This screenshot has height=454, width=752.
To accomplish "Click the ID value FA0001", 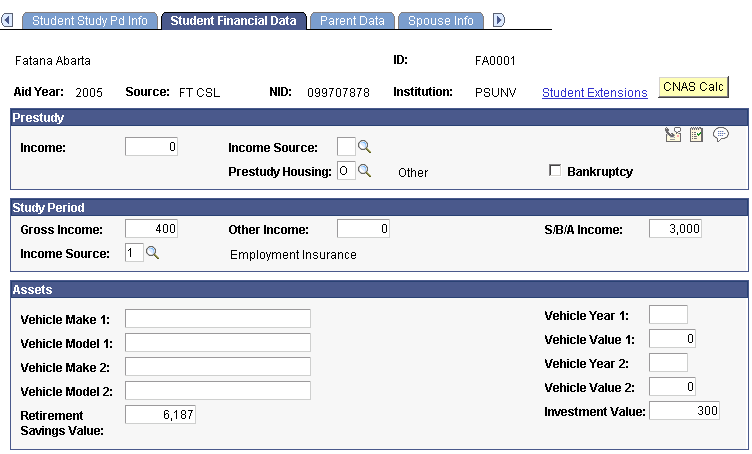I will click(x=495, y=61).
